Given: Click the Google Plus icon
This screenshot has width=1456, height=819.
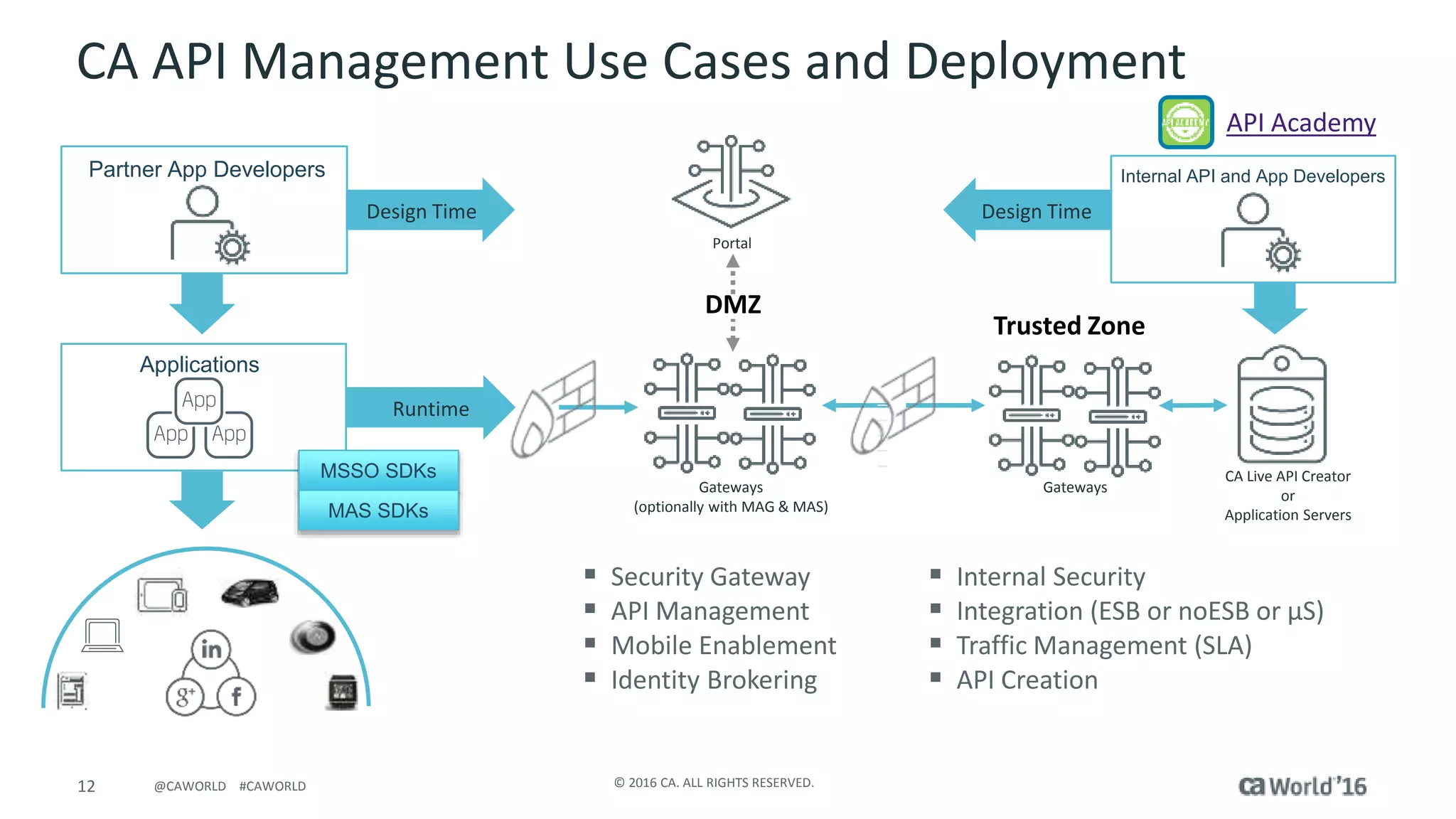Looking at the screenshot, I should coord(185,697).
